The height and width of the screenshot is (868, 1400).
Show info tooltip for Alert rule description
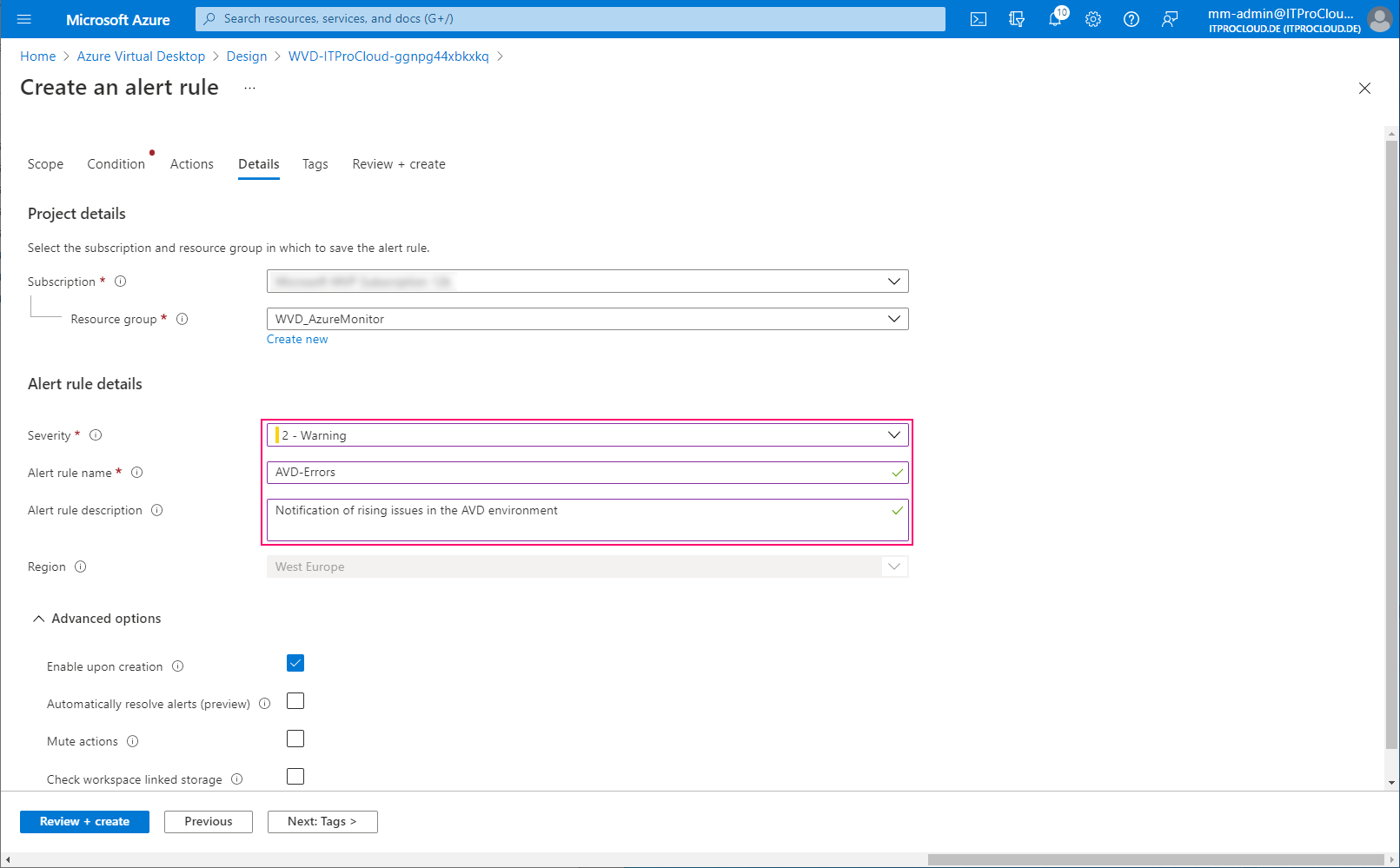click(156, 510)
